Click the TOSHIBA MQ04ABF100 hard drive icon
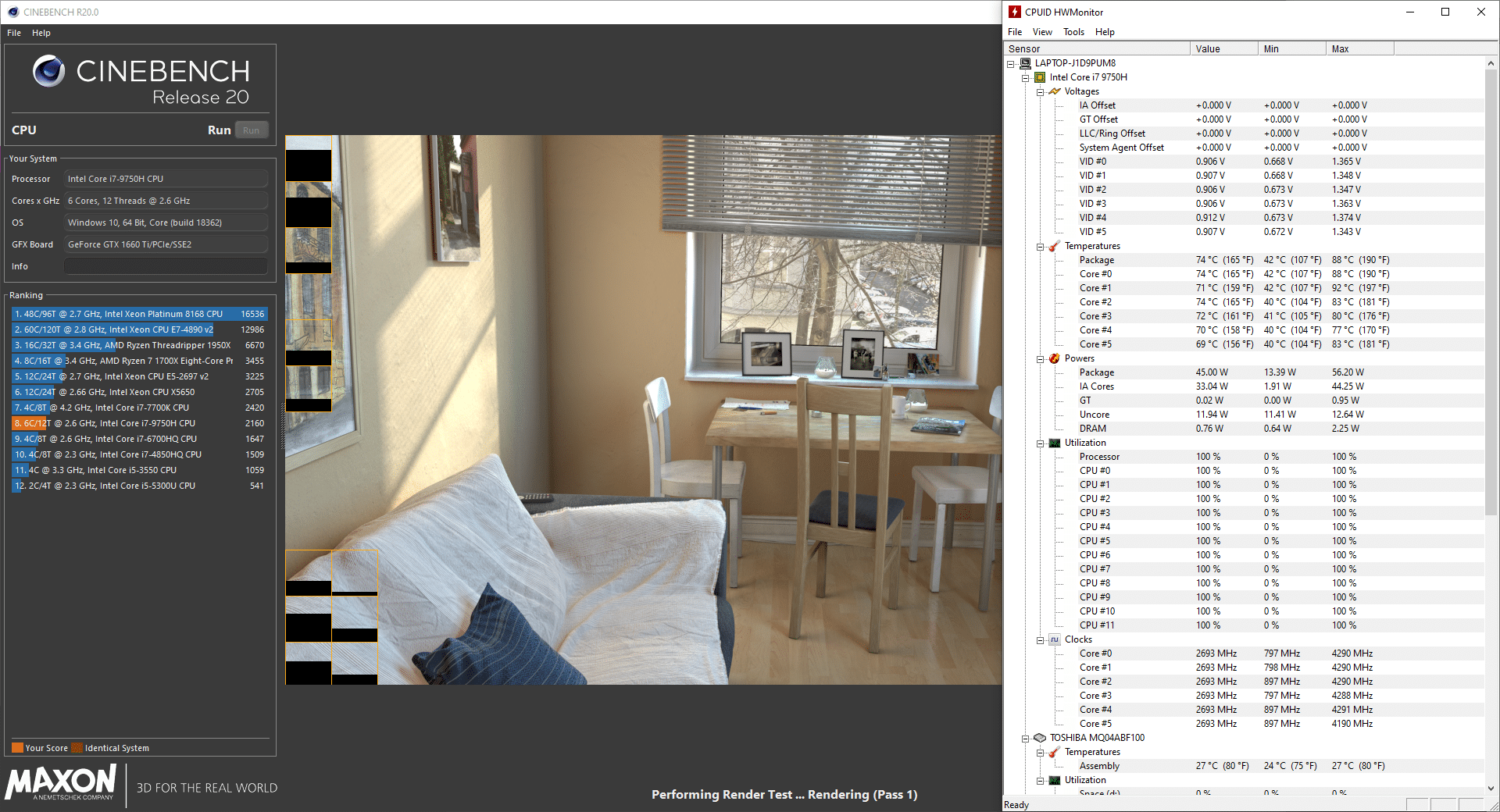Viewport: 1500px width, 812px height. click(x=1040, y=738)
